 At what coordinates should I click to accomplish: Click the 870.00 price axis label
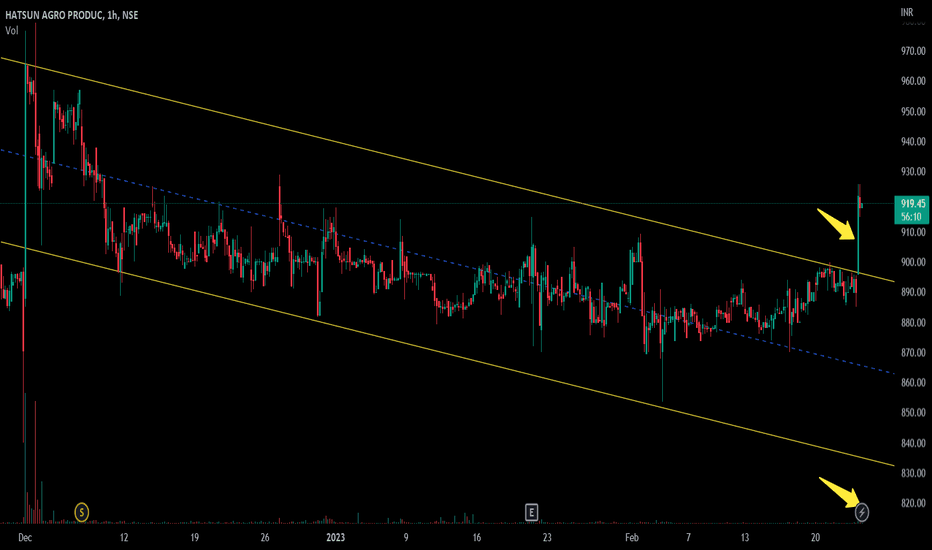[x=913, y=352]
